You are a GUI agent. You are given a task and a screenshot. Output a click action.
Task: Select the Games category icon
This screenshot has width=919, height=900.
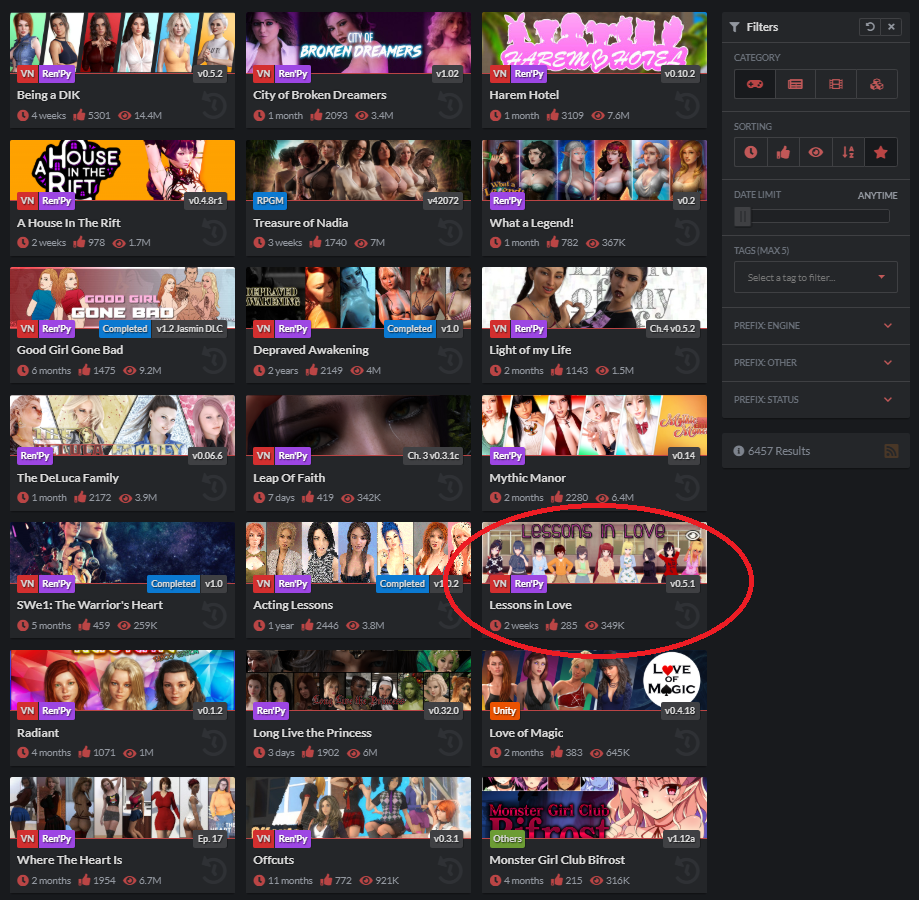click(x=754, y=84)
